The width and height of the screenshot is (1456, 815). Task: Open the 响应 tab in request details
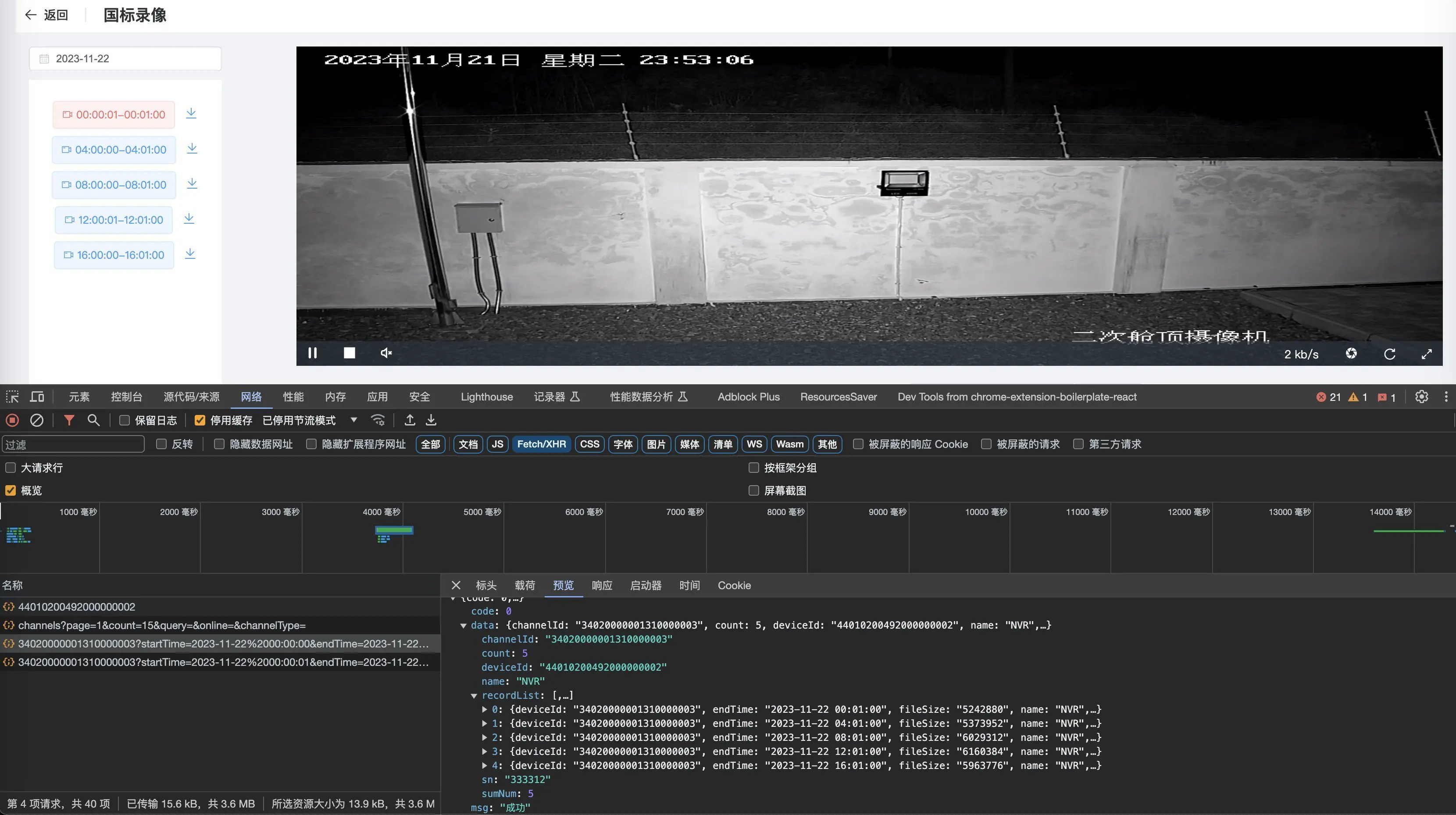point(601,586)
